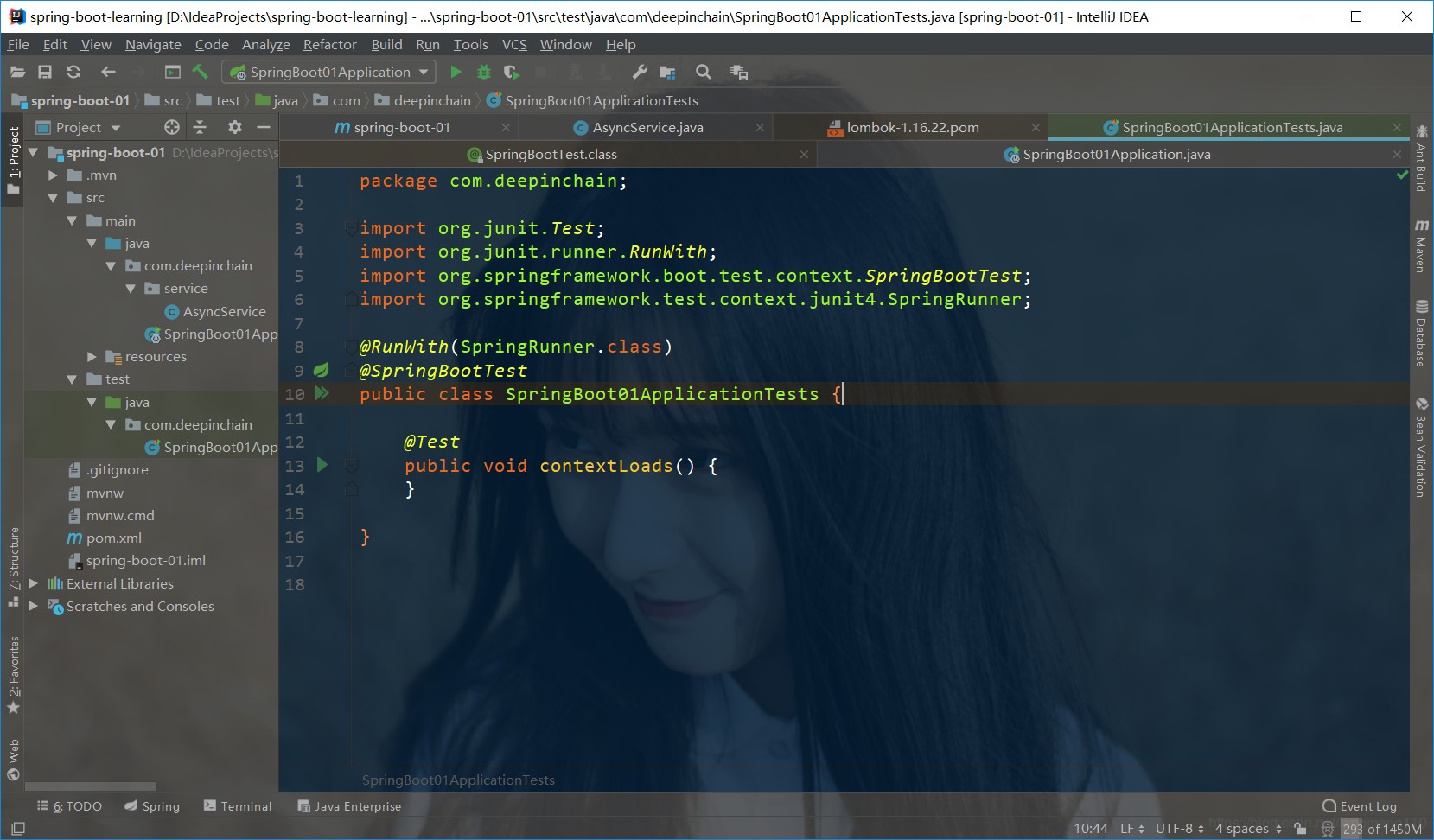Image resolution: width=1434 pixels, height=840 pixels.
Task: Open the 6: TODO tool window
Action: click(70, 805)
